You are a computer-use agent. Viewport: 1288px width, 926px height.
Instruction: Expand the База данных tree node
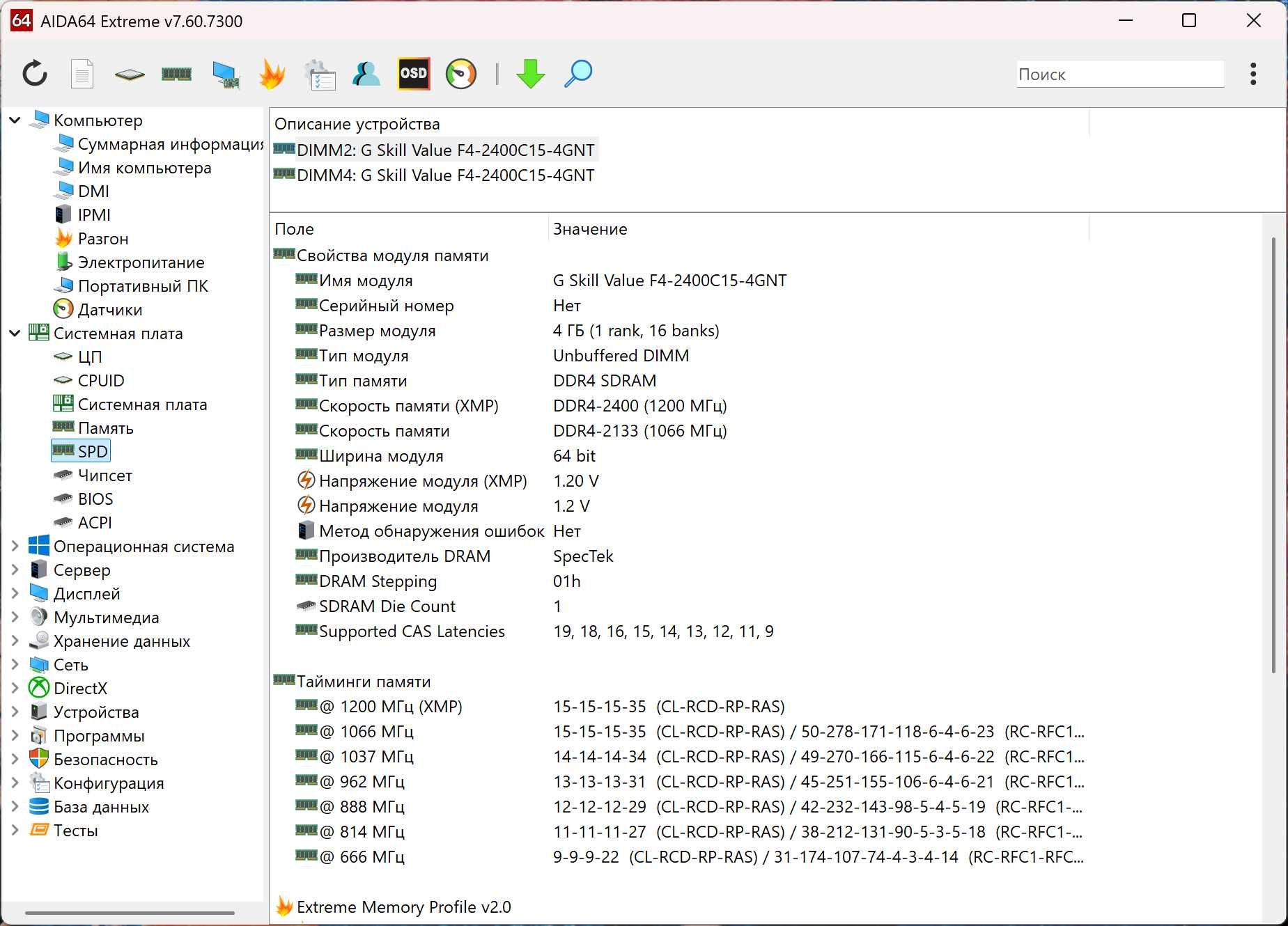click(15, 807)
